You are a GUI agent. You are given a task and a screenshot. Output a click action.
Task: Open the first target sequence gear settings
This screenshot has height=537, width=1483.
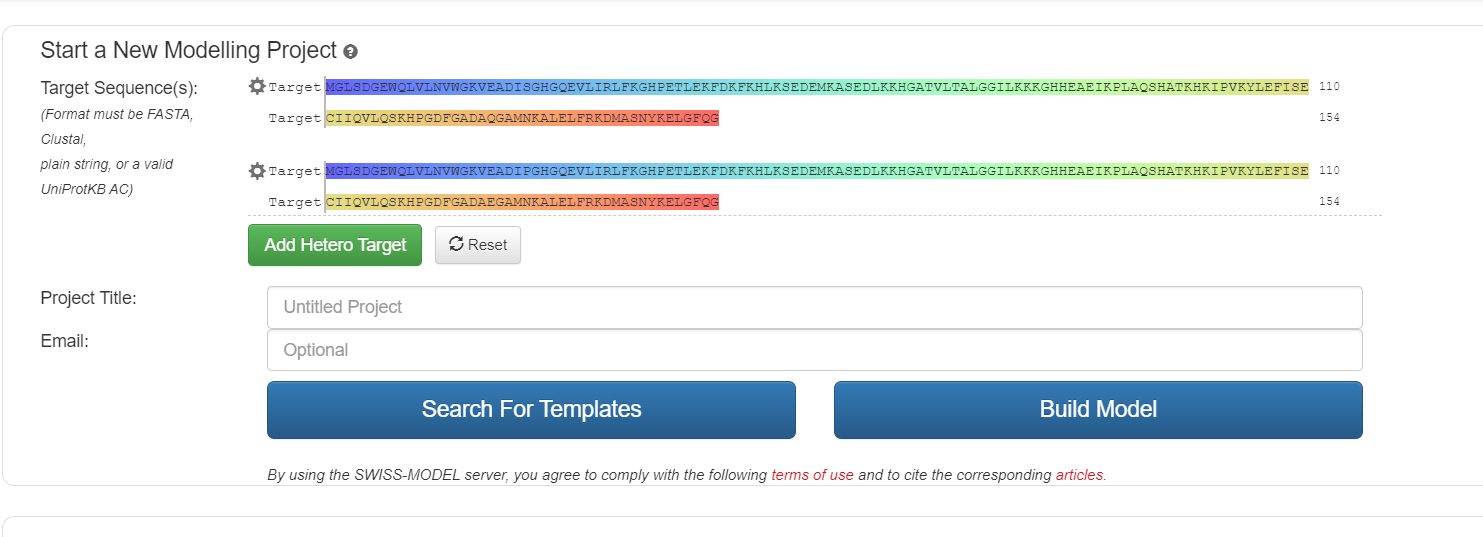point(257,87)
